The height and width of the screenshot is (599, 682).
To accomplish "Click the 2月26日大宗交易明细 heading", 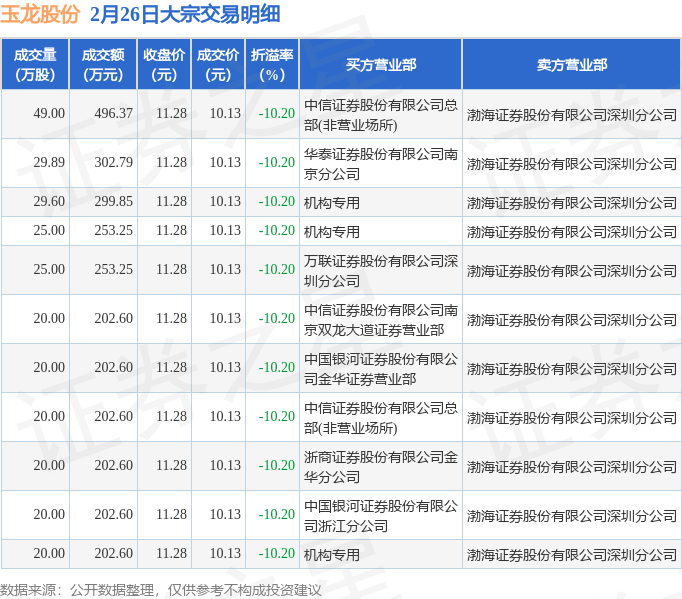I will click(x=185, y=14).
